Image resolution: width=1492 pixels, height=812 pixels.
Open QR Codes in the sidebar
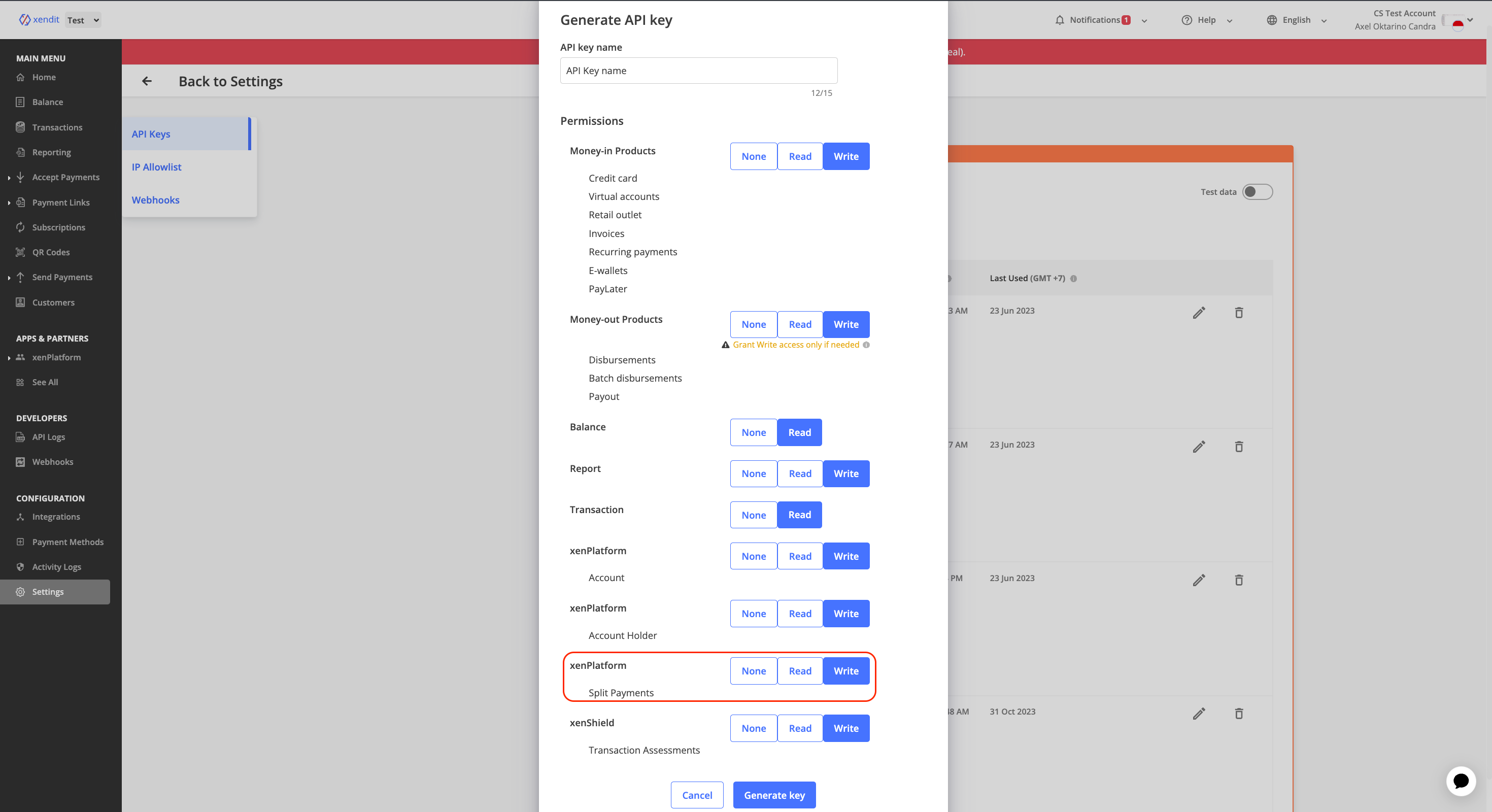(x=51, y=253)
